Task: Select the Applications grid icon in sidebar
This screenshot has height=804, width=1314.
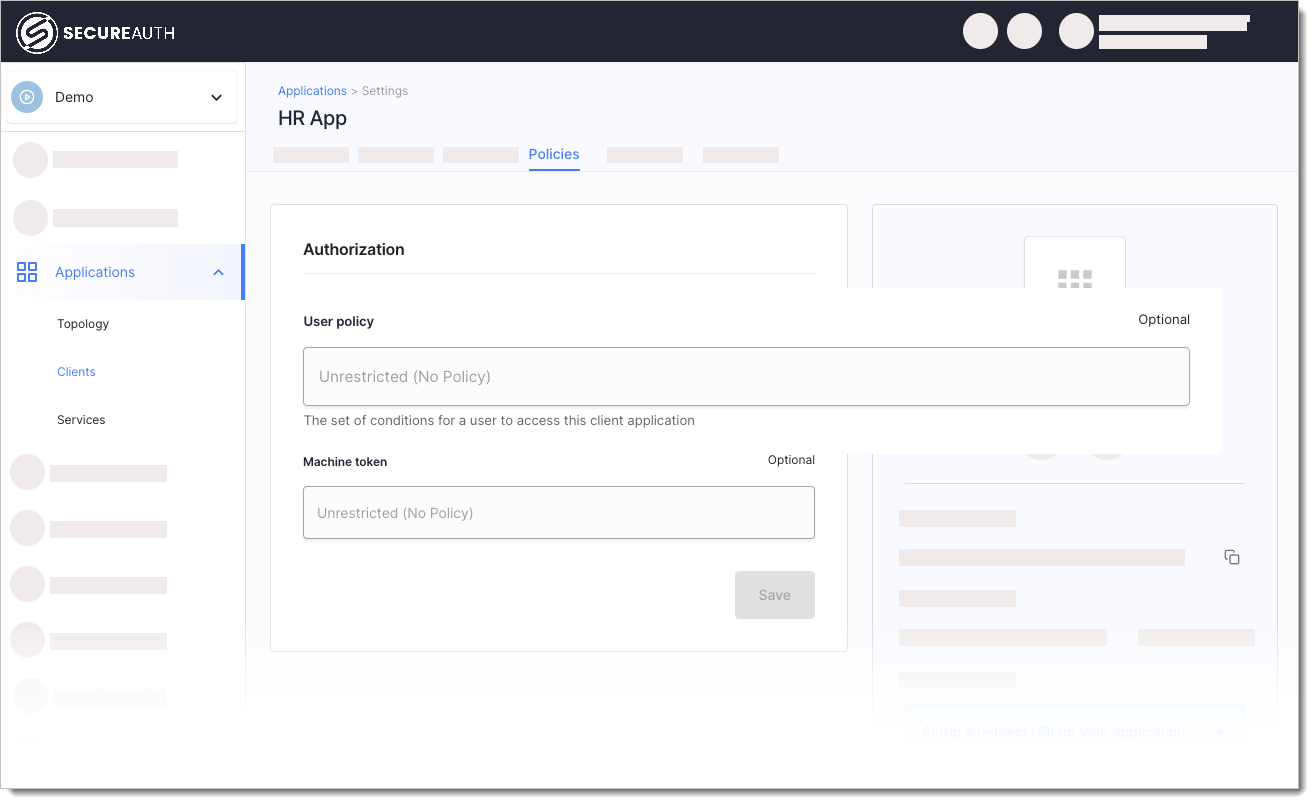Action: pyautogui.click(x=27, y=271)
